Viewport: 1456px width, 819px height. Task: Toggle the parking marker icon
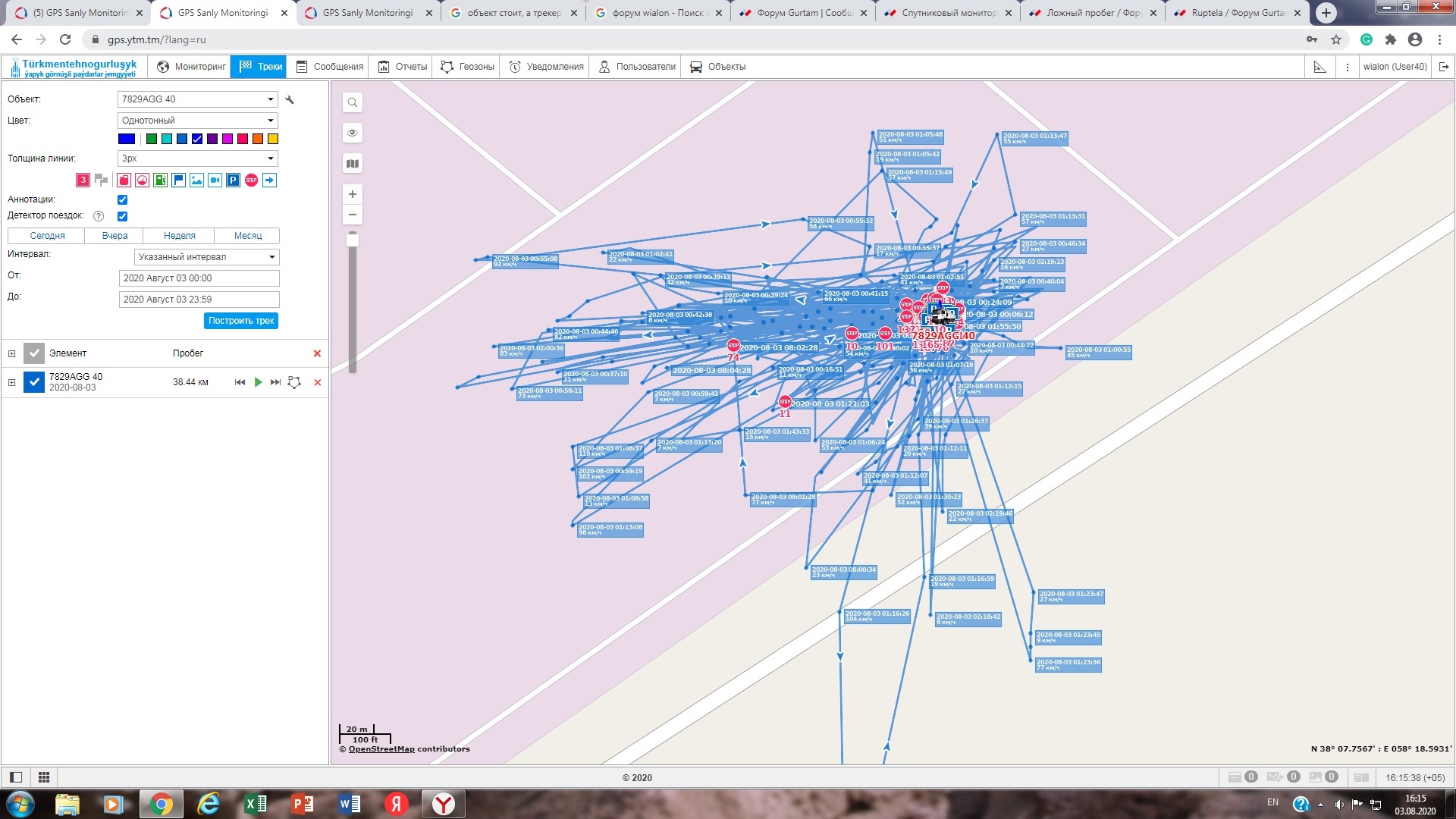pyautogui.click(x=233, y=180)
